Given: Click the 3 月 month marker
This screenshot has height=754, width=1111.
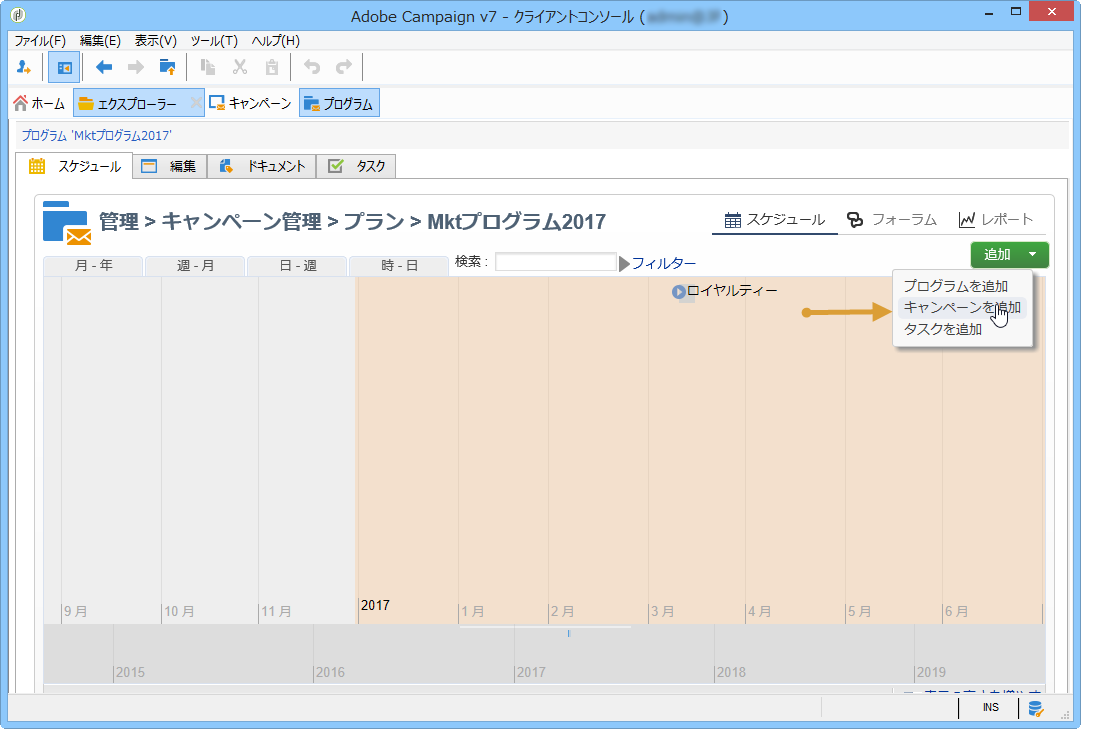Looking at the screenshot, I should (x=662, y=611).
